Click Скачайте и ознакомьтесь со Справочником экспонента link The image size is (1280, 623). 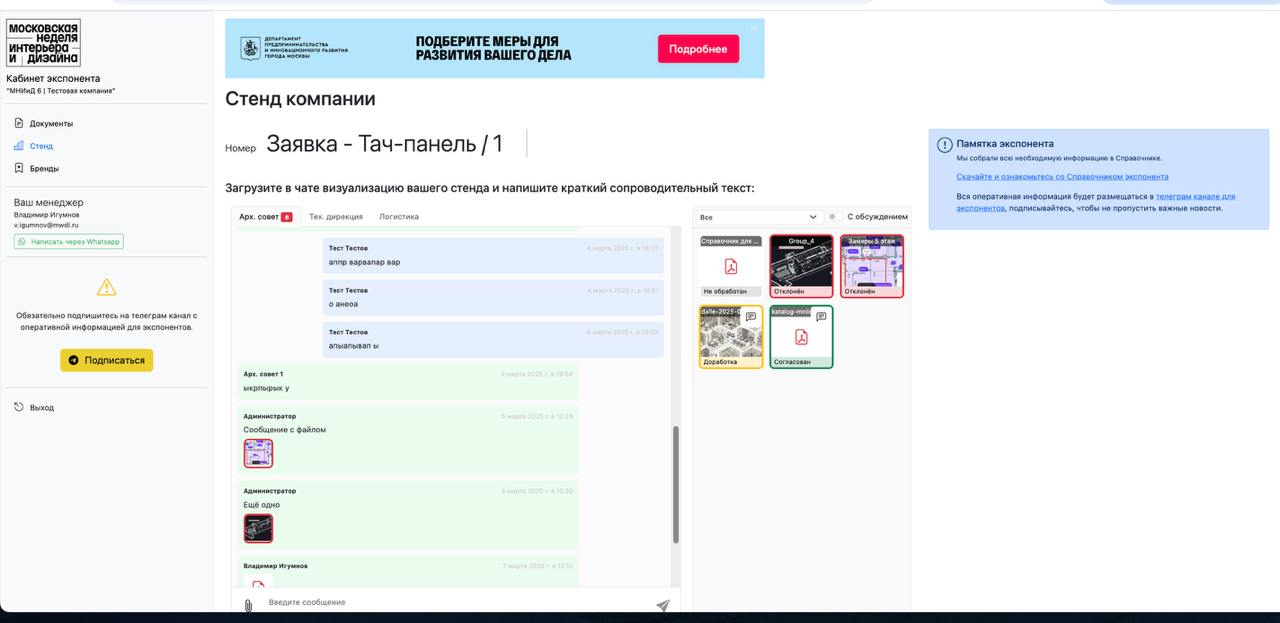click(x=1062, y=176)
